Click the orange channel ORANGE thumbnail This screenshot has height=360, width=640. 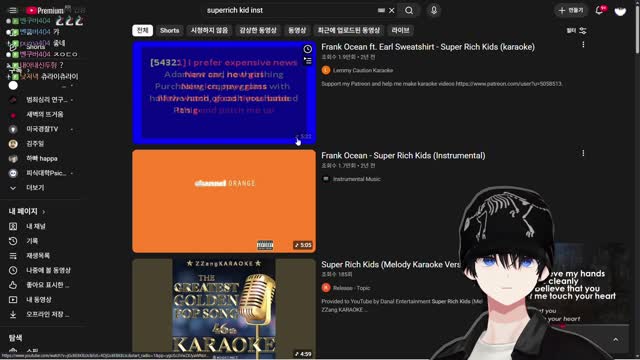[x=224, y=201]
